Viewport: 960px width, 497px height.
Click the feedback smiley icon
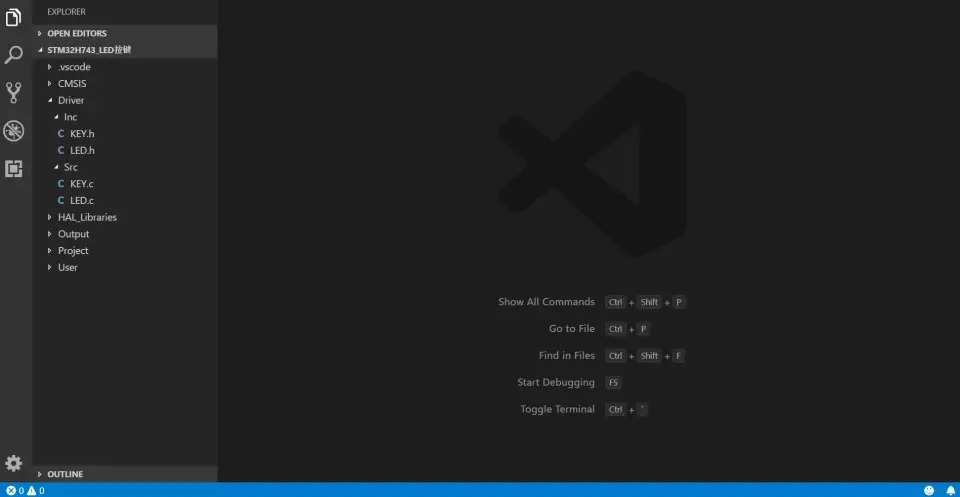click(929, 490)
